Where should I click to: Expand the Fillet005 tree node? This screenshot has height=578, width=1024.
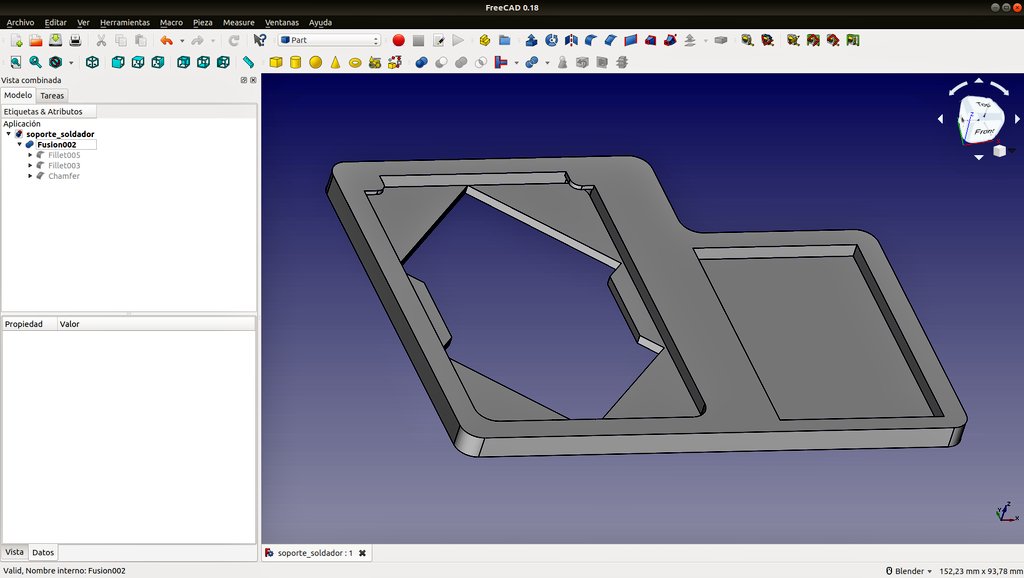[30, 155]
